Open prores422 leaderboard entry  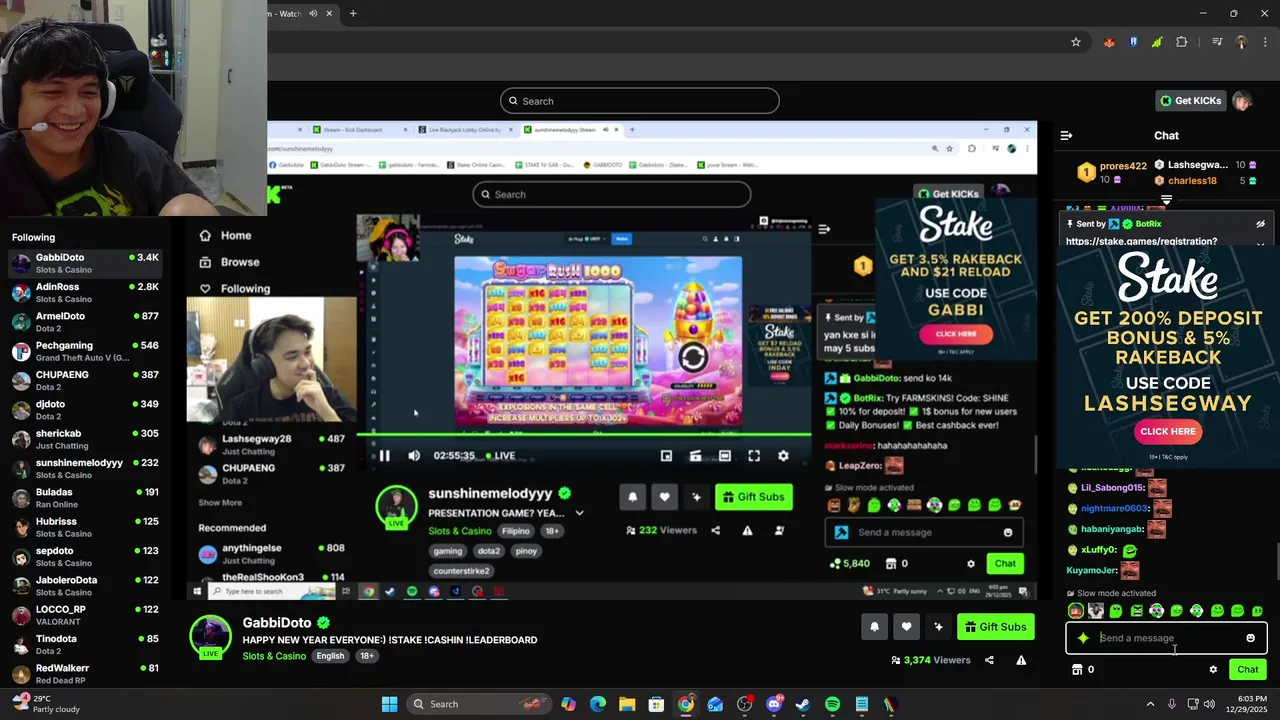tap(1123, 166)
